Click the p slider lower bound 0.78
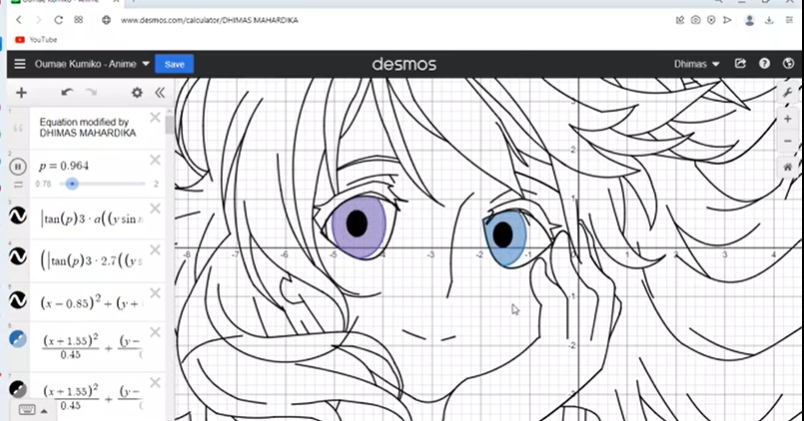804x421 pixels. click(x=43, y=184)
